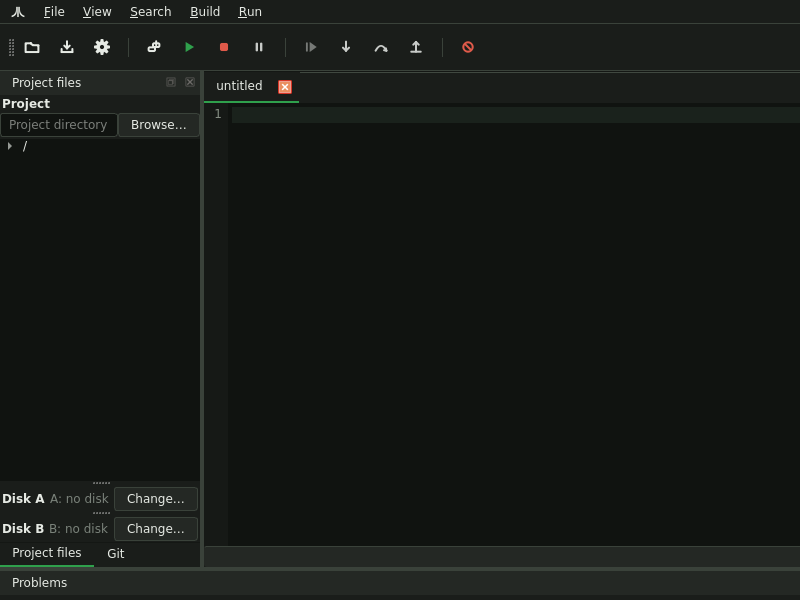Click the toolbar drag handle grip
800x600 pixels.
pos(11,47)
